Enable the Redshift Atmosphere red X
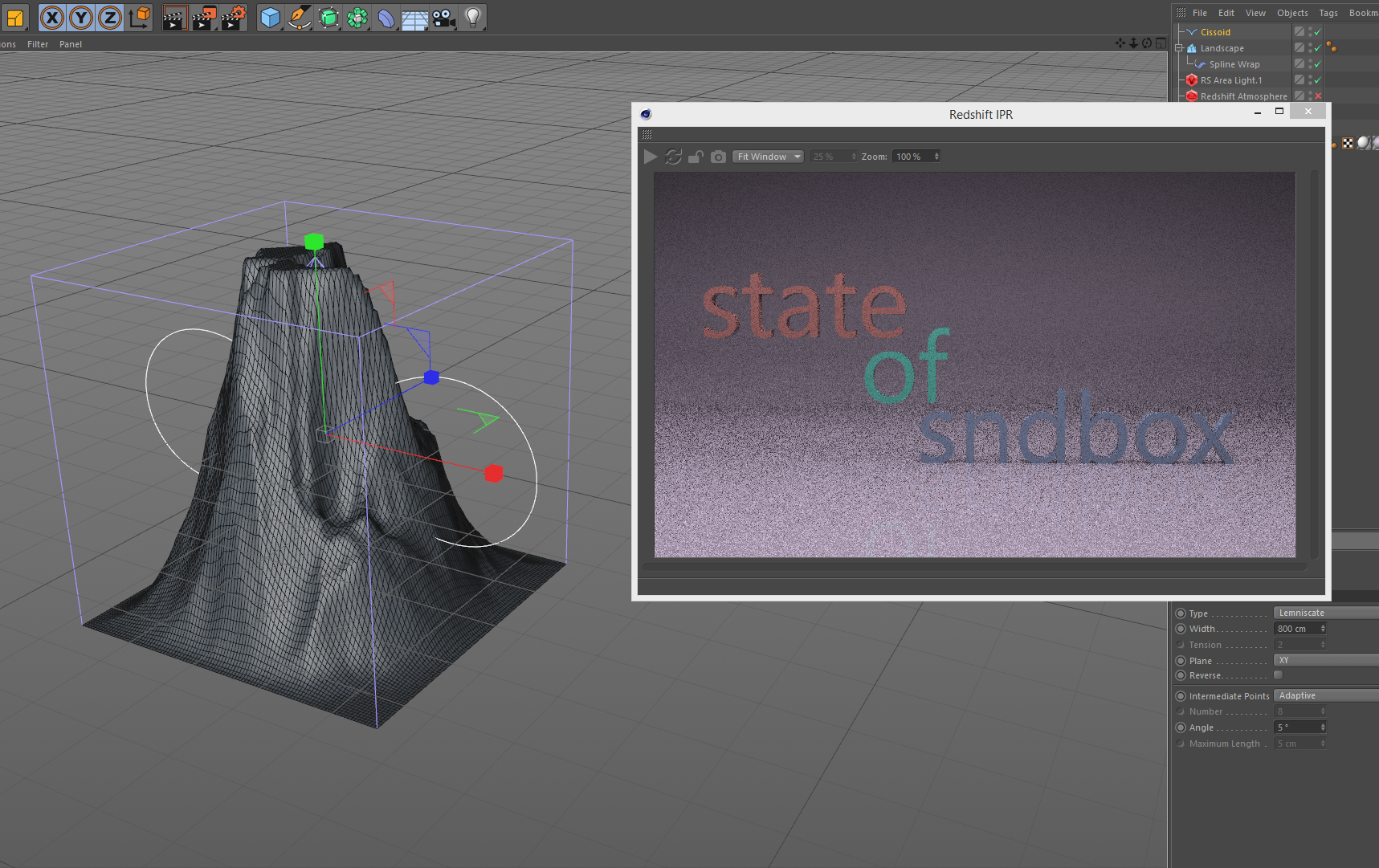The width and height of the screenshot is (1379, 868). [1318, 96]
